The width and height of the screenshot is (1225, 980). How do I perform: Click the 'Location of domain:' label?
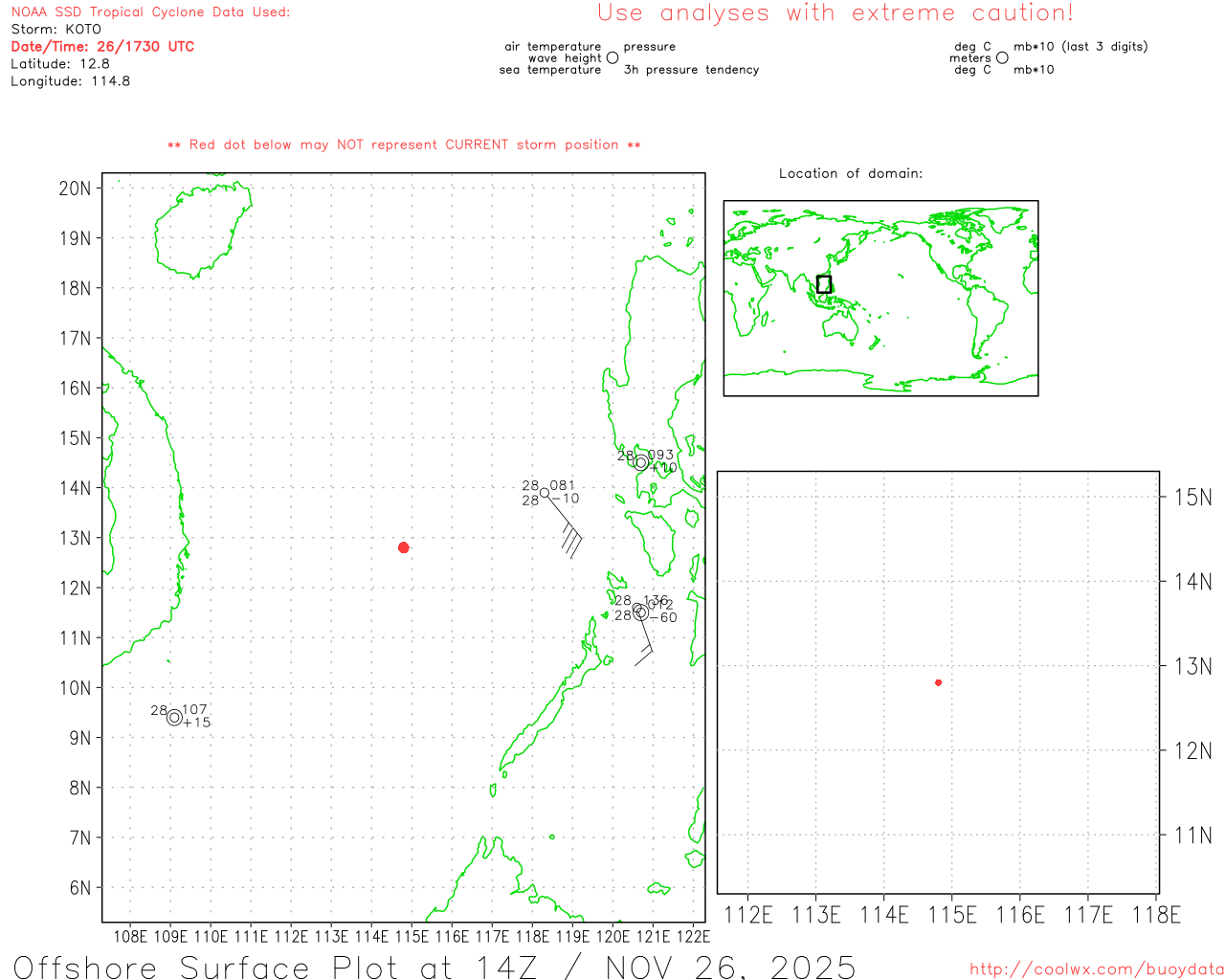pos(851,173)
